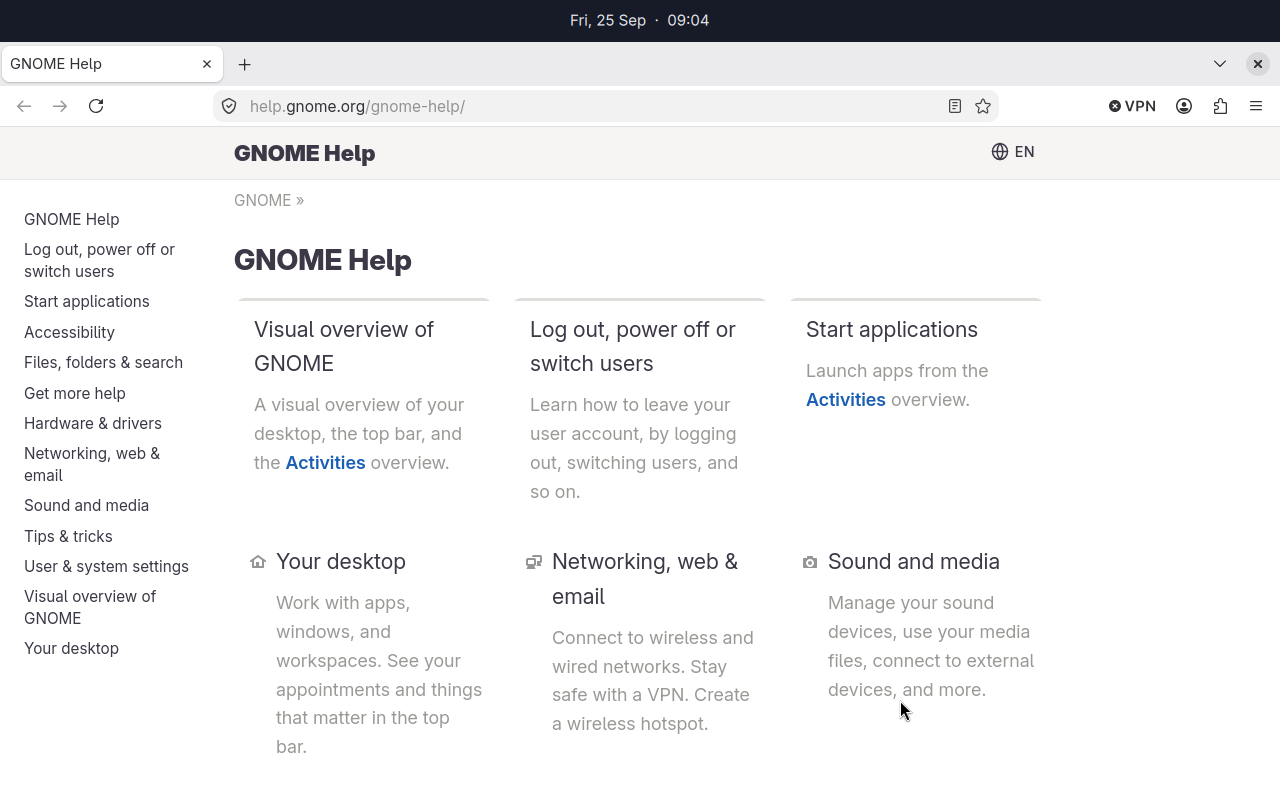This screenshot has height=800, width=1280.
Task: Open the Visual overview of GNOME card
Action: pyautogui.click(x=344, y=346)
